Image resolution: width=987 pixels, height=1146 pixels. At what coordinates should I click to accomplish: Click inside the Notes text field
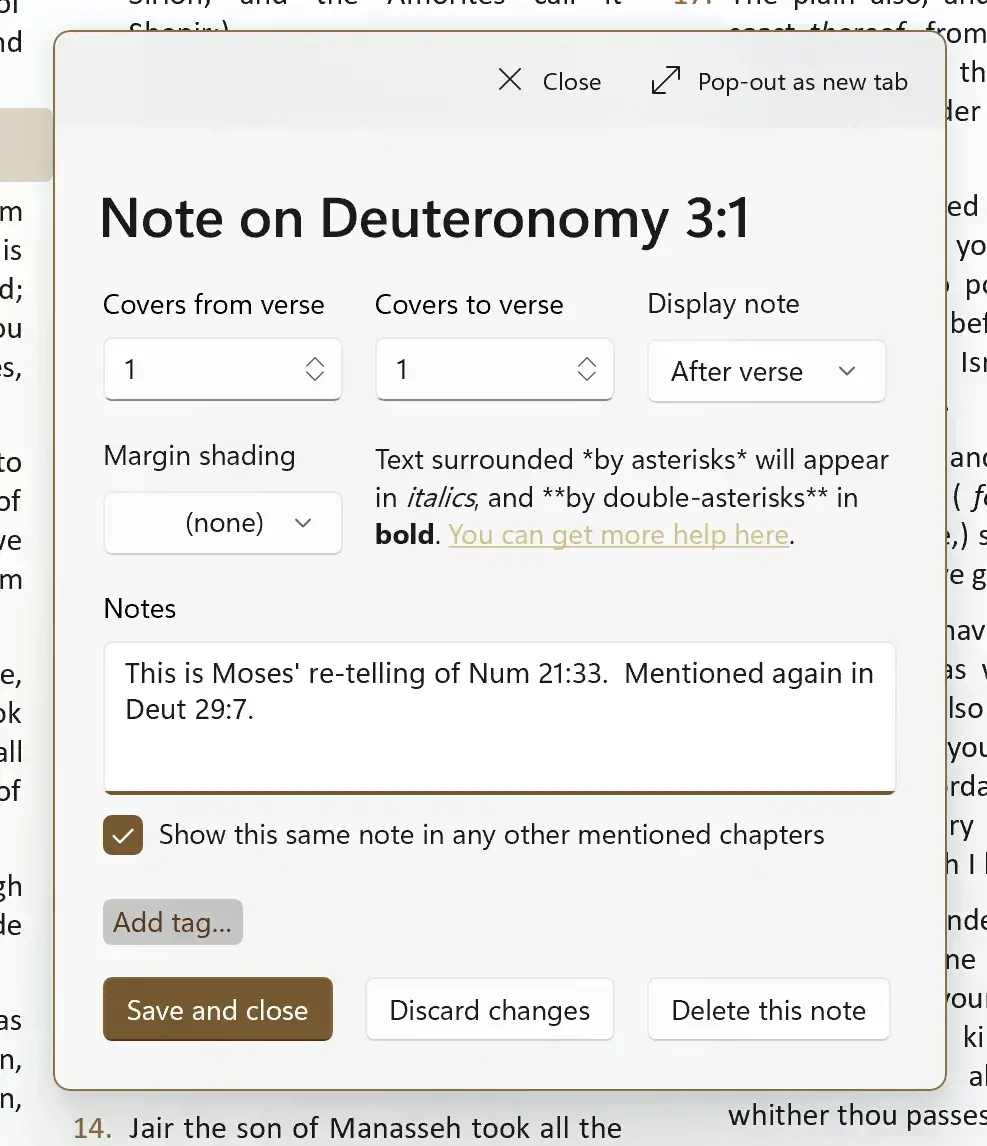point(499,717)
